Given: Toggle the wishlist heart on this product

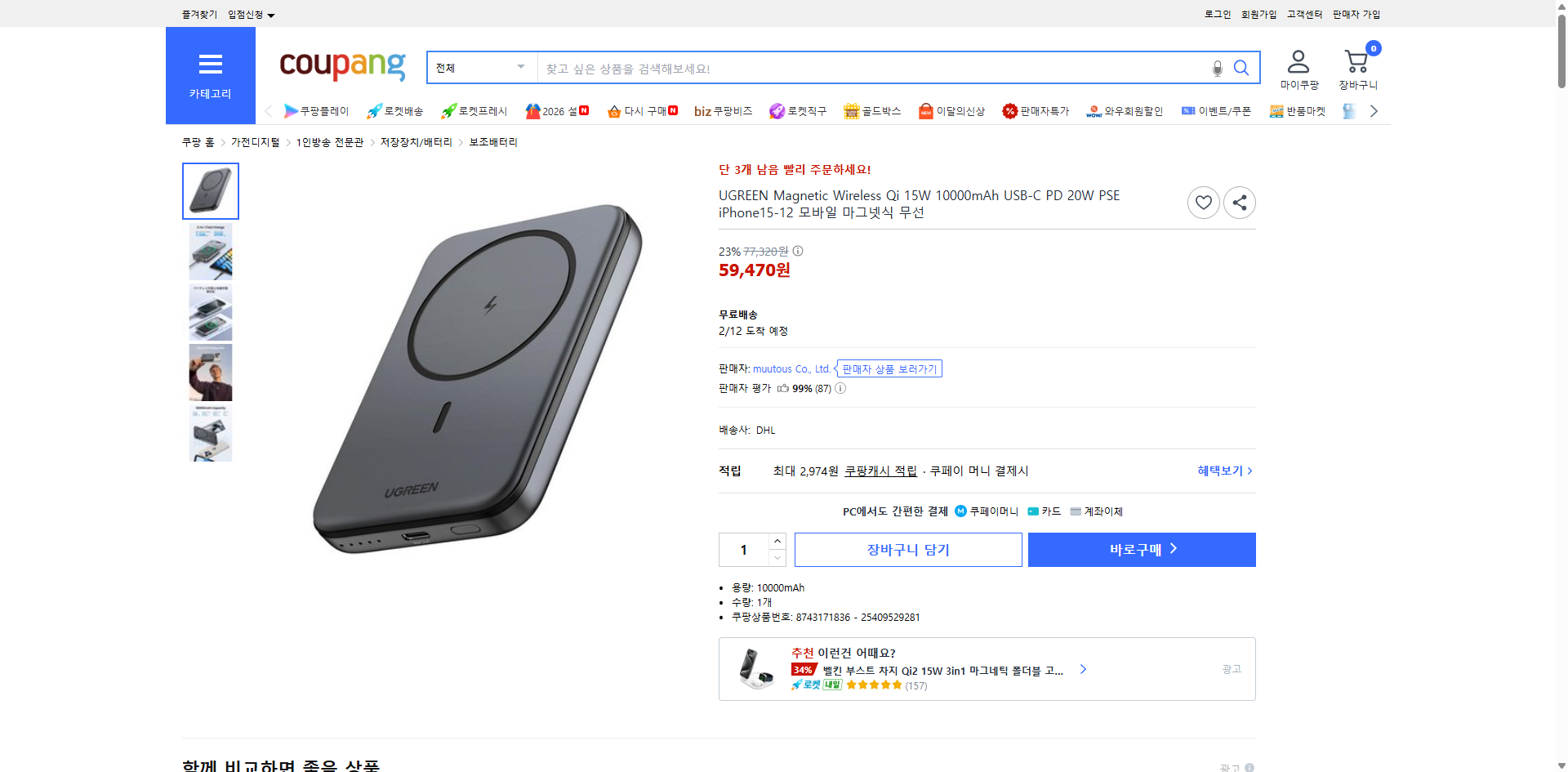Looking at the screenshot, I should pos(1203,202).
